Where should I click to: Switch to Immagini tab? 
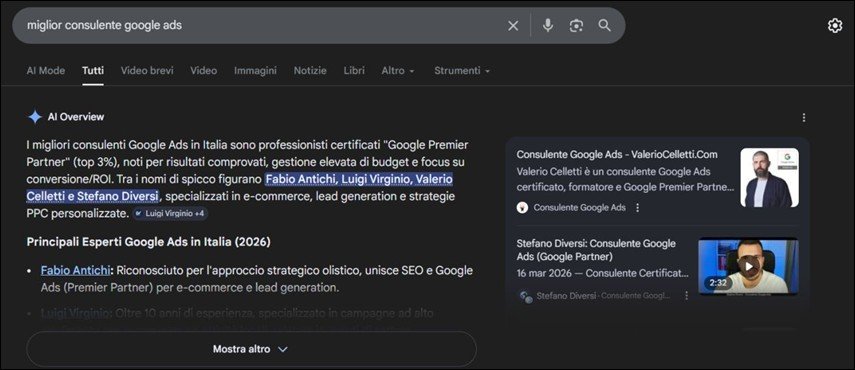coord(255,70)
